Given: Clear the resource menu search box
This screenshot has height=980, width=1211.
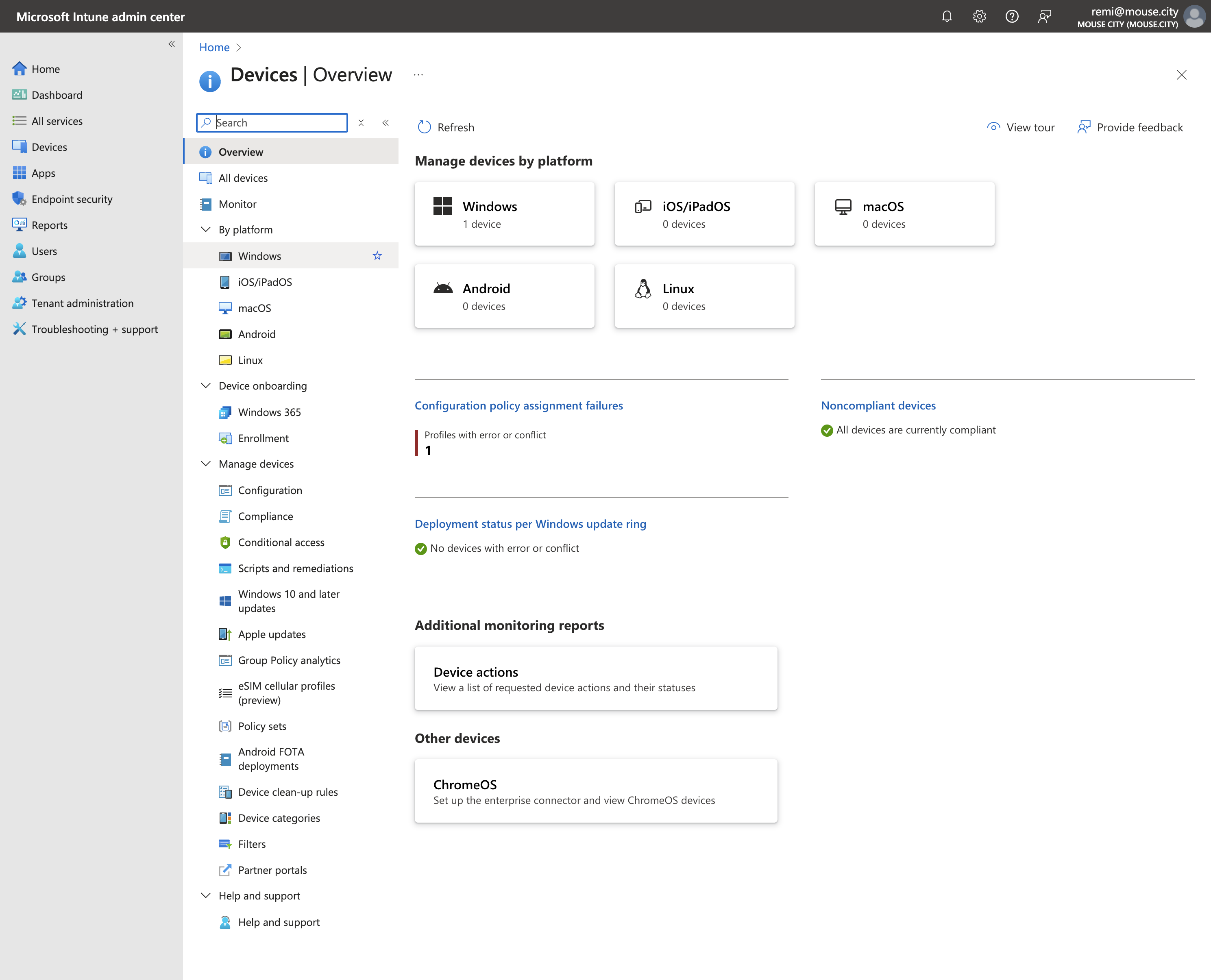Looking at the screenshot, I should point(362,122).
